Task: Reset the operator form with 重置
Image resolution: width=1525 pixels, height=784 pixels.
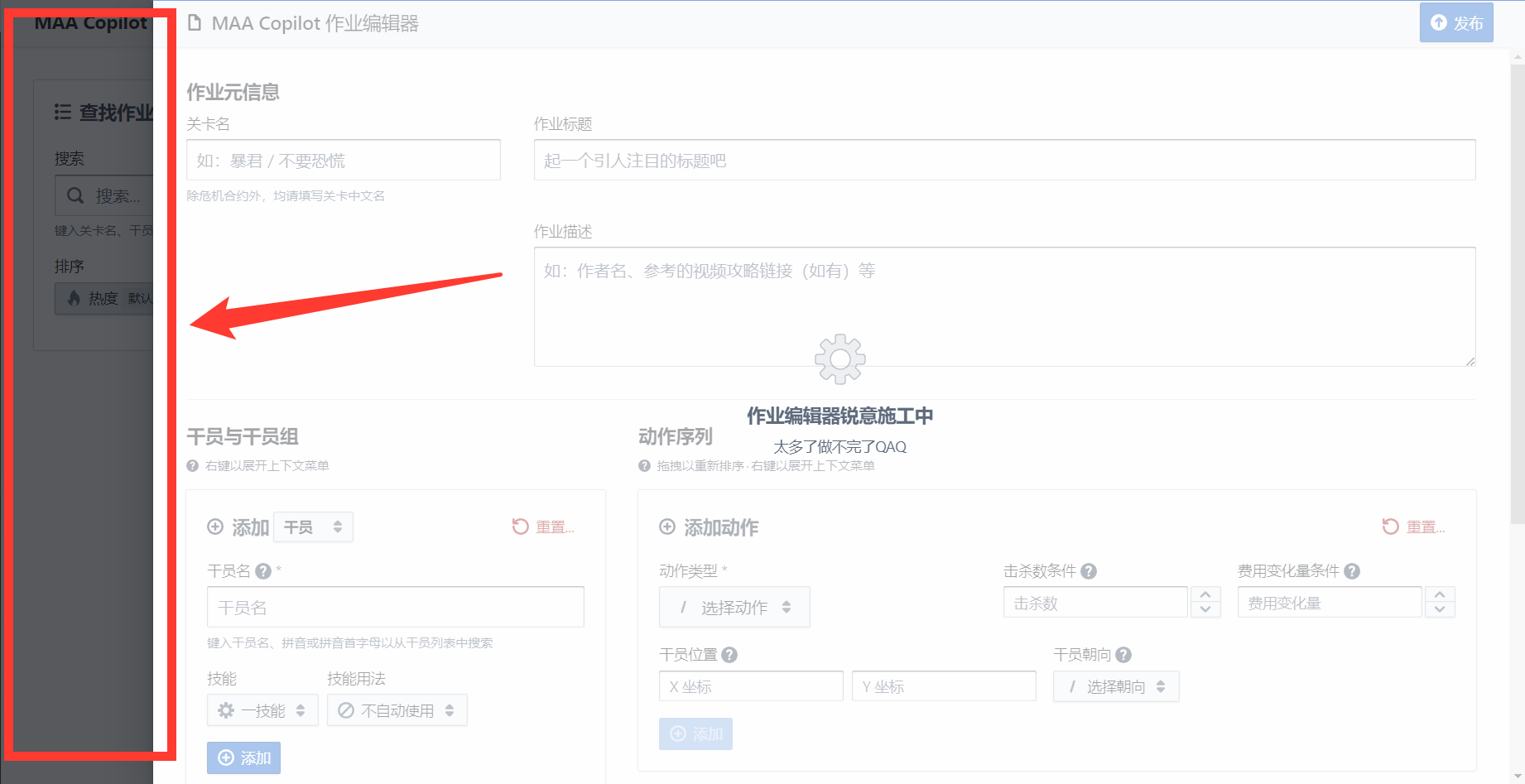Action: pos(543,527)
